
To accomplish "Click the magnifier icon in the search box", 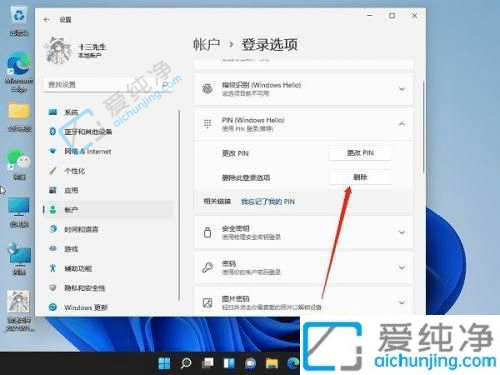I will (165, 85).
